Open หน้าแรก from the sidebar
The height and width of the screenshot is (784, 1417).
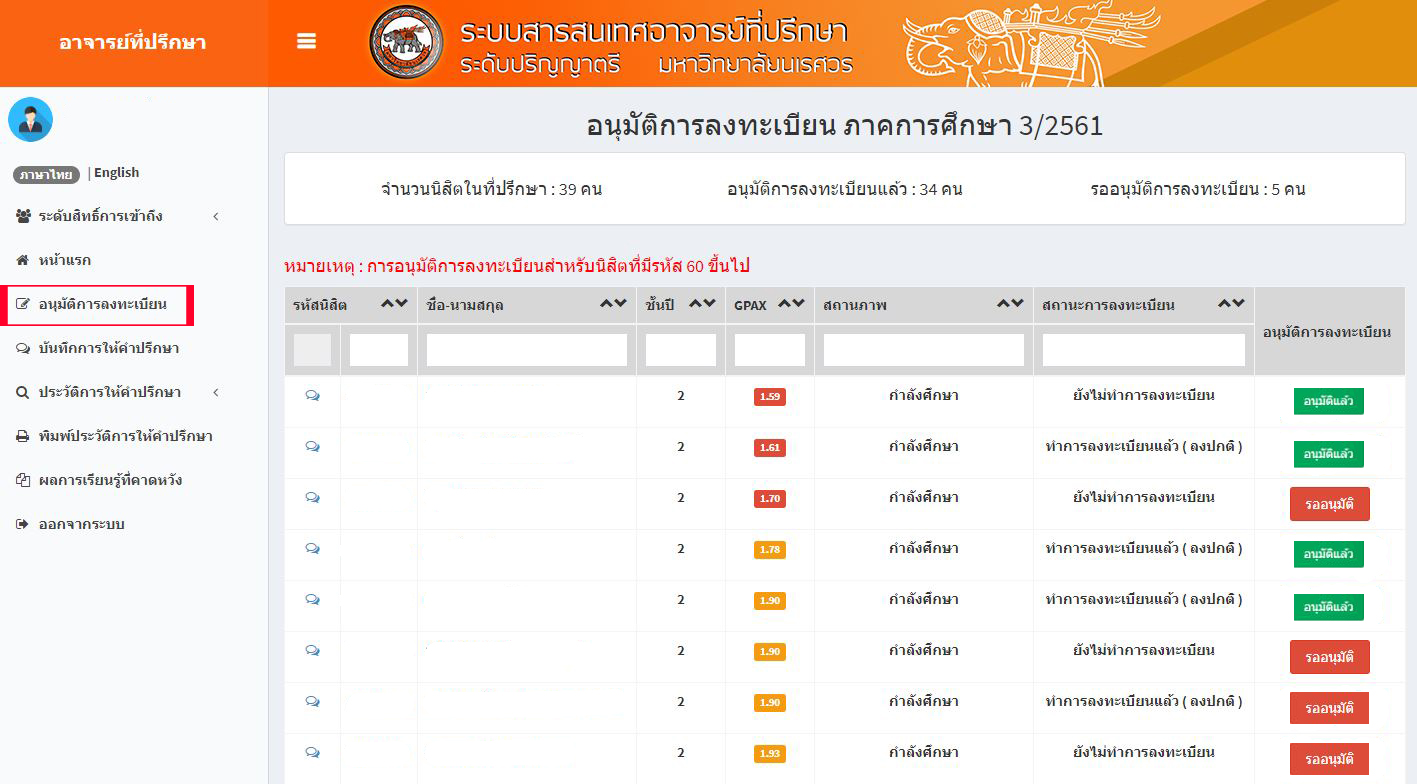(64, 260)
